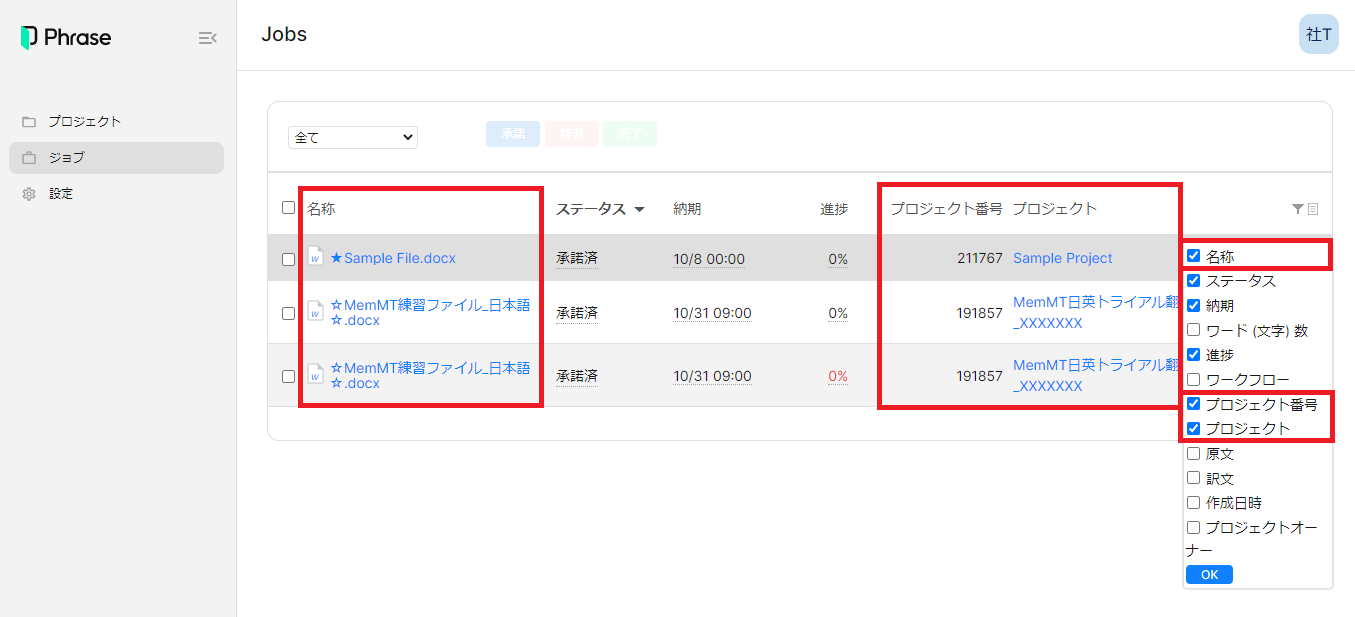The image size is (1355, 617).
Task: Tick the row checkbox for ★Sample File.docx
Action: tap(289, 259)
